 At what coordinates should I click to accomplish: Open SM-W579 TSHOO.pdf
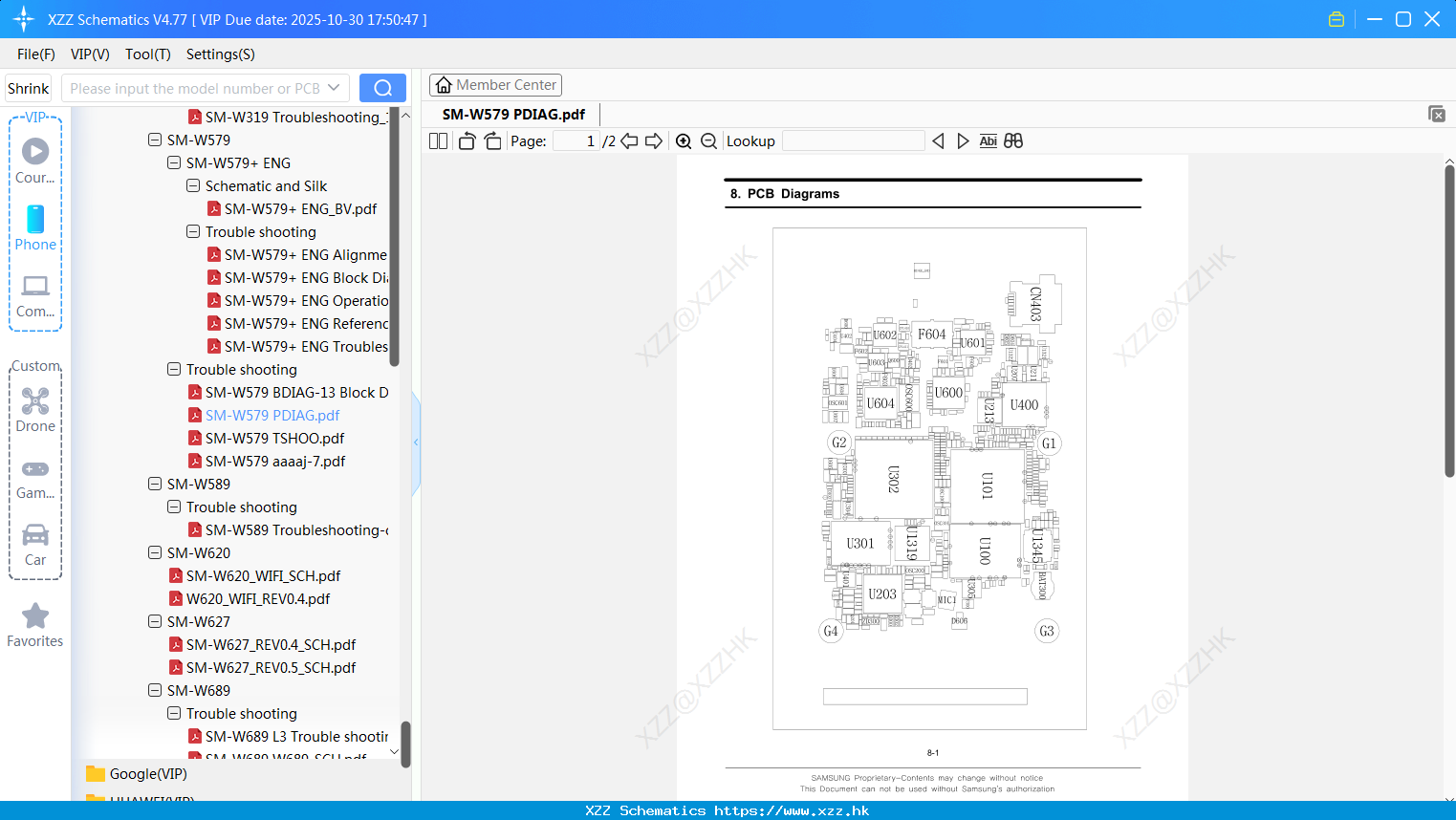[266, 438]
